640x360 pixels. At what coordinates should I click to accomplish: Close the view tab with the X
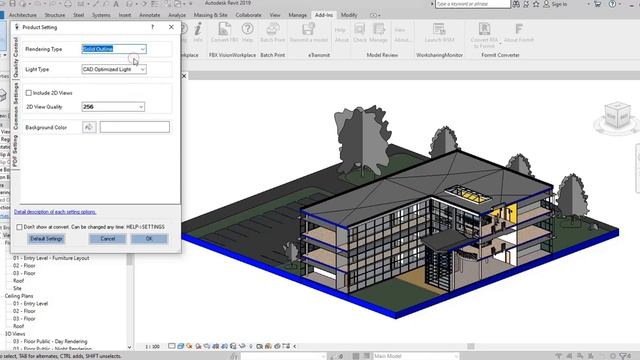coord(184,76)
